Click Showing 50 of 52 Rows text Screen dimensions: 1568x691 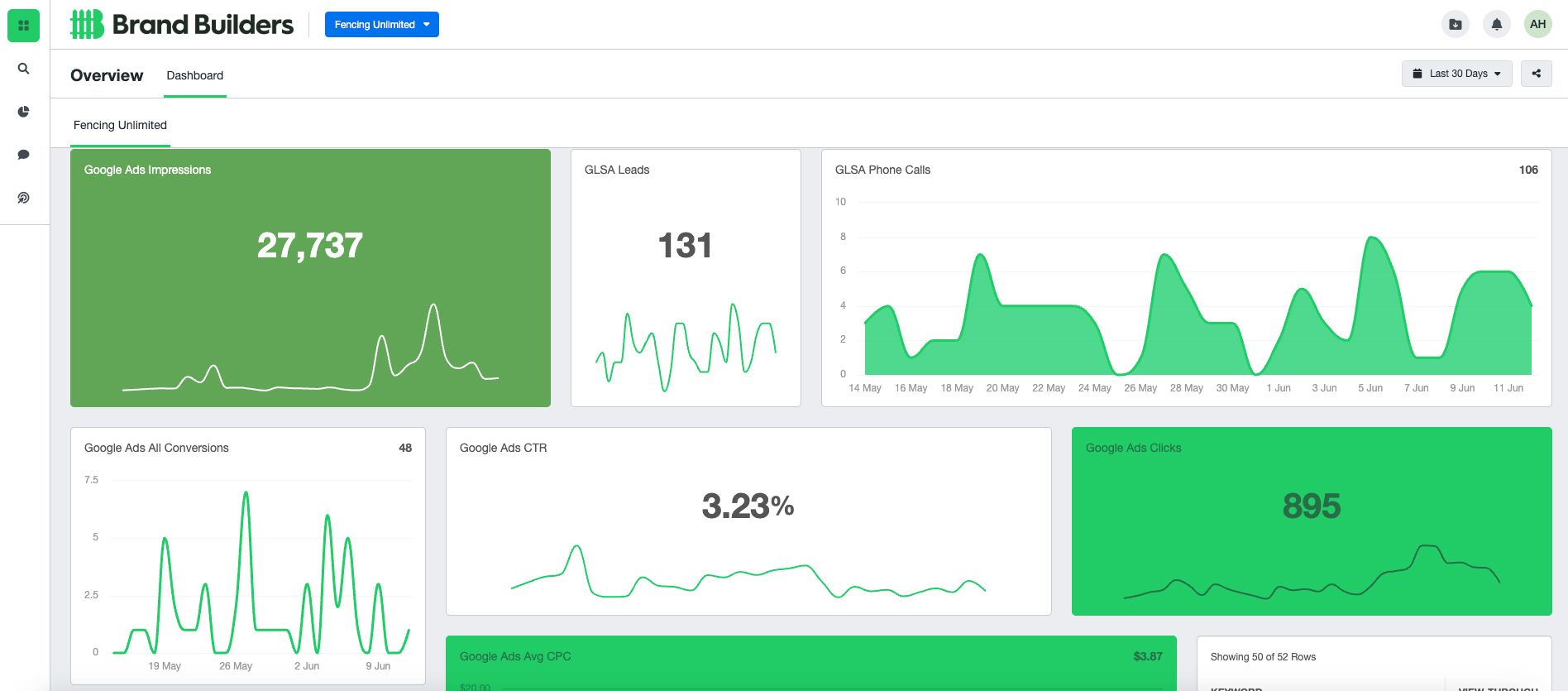[x=1263, y=657]
